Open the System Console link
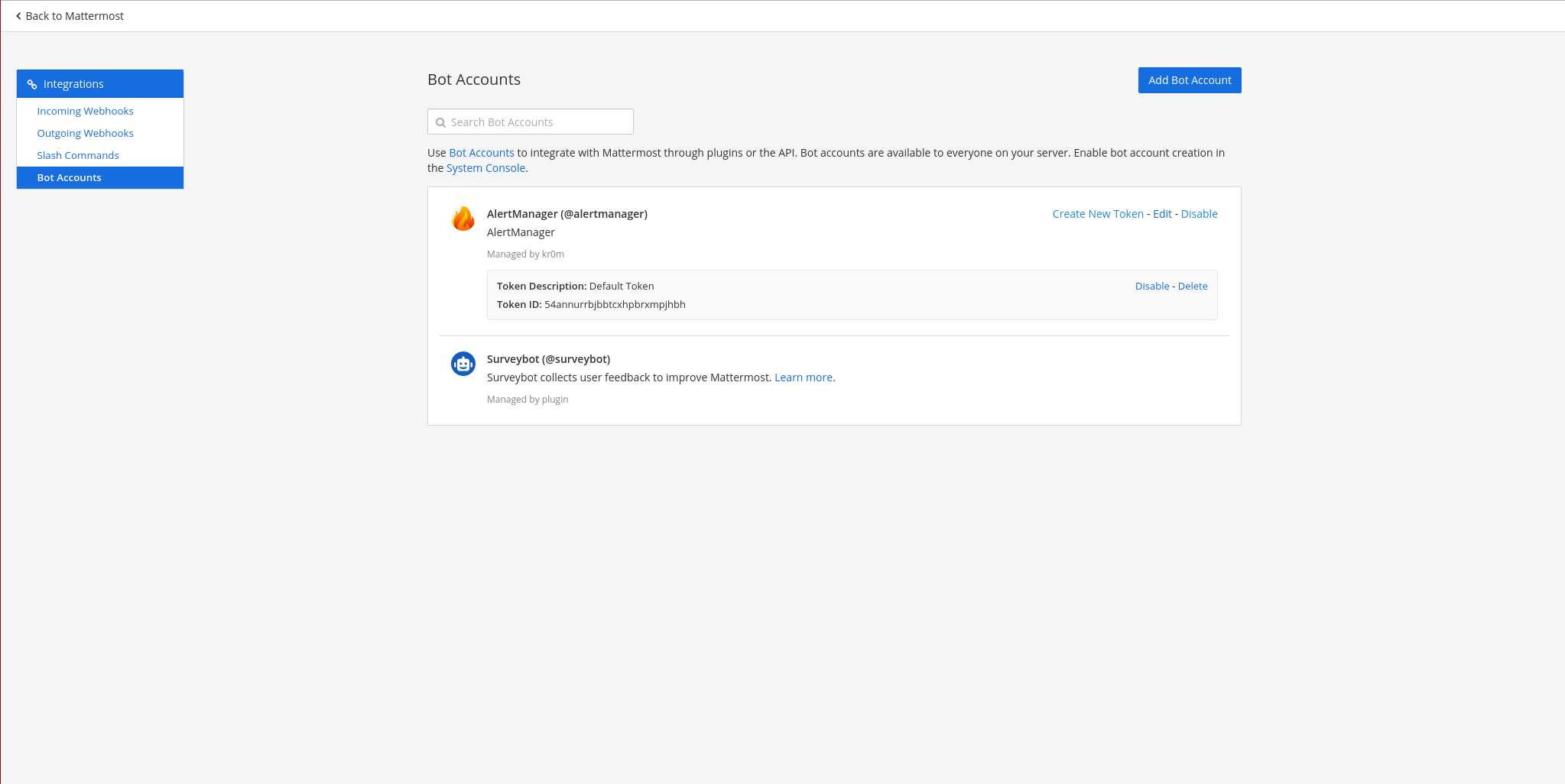The image size is (1565, 784). (485, 168)
